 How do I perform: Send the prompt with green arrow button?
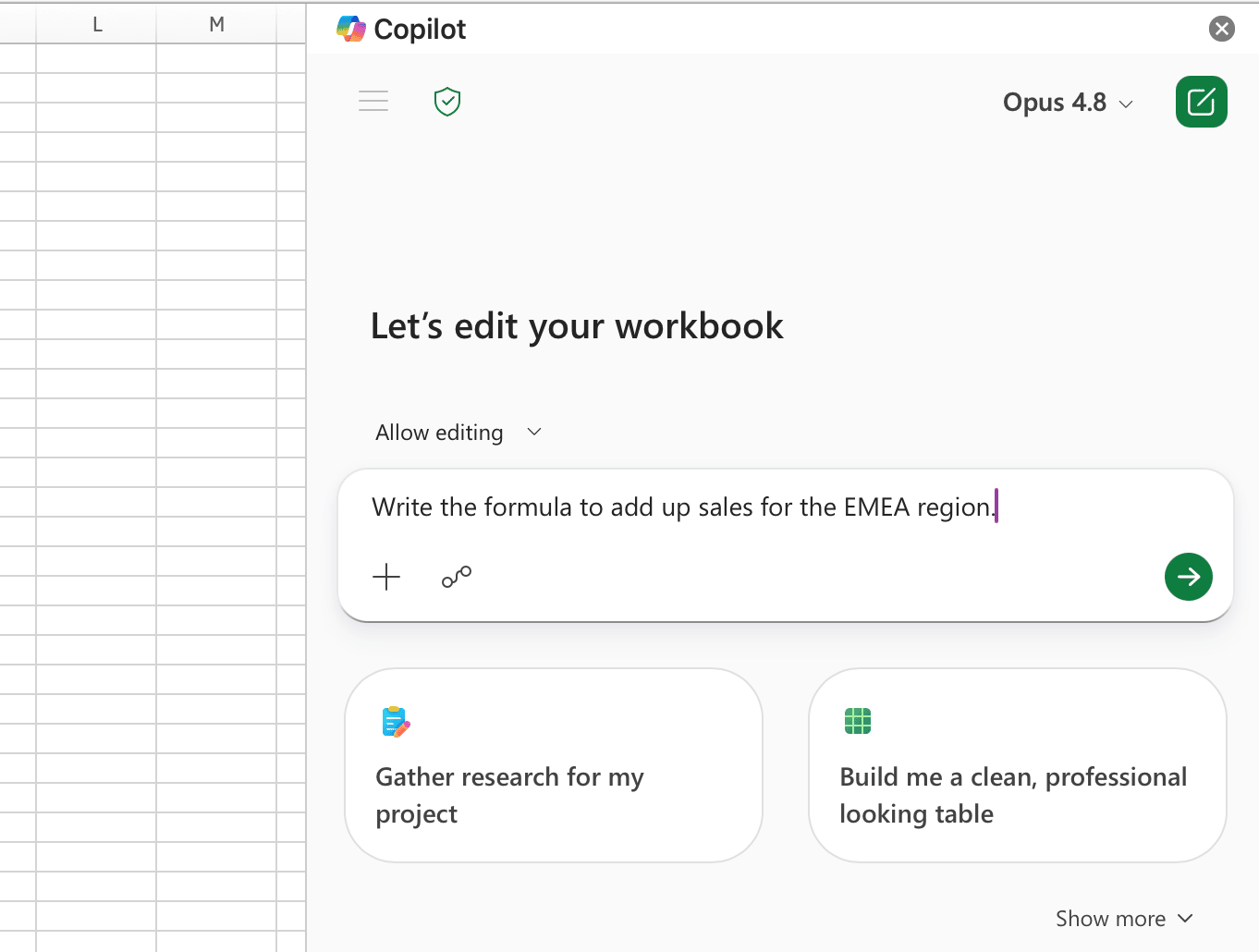click(x=1188, y=577)
